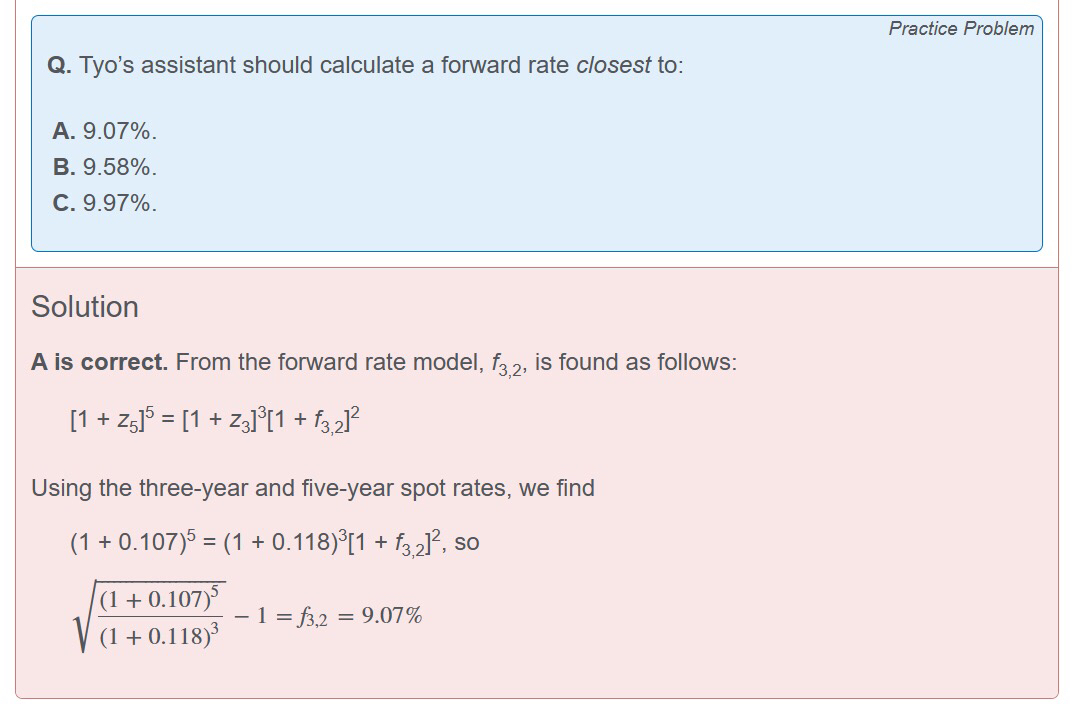Click the bold "Q." question marker

[x=58, y=66]
